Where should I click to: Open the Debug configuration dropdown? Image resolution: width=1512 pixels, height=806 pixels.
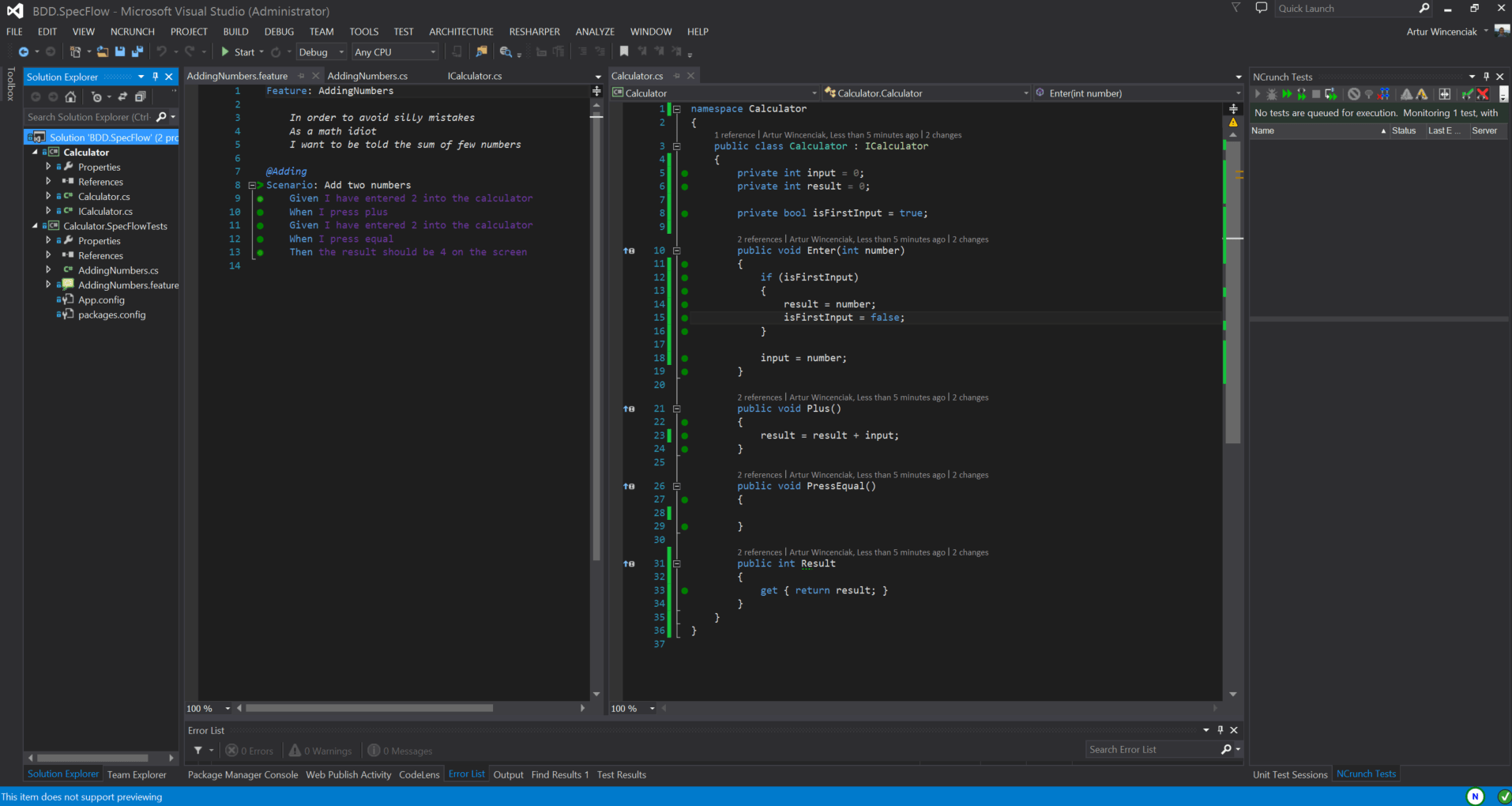(322, 52)
